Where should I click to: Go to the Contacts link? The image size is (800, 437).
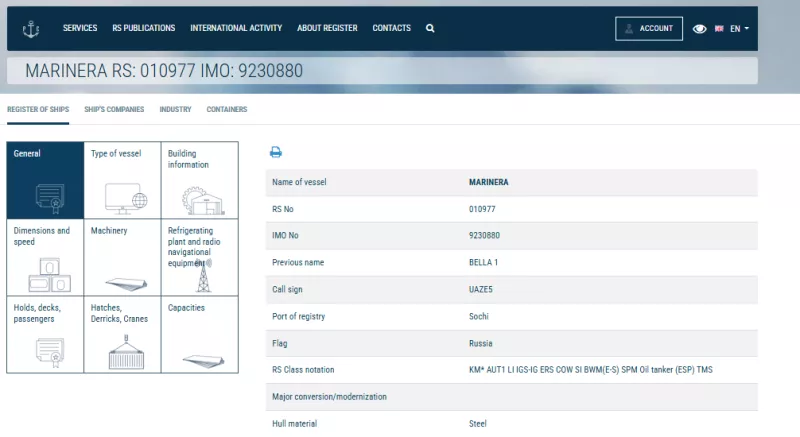pos(391,28)
